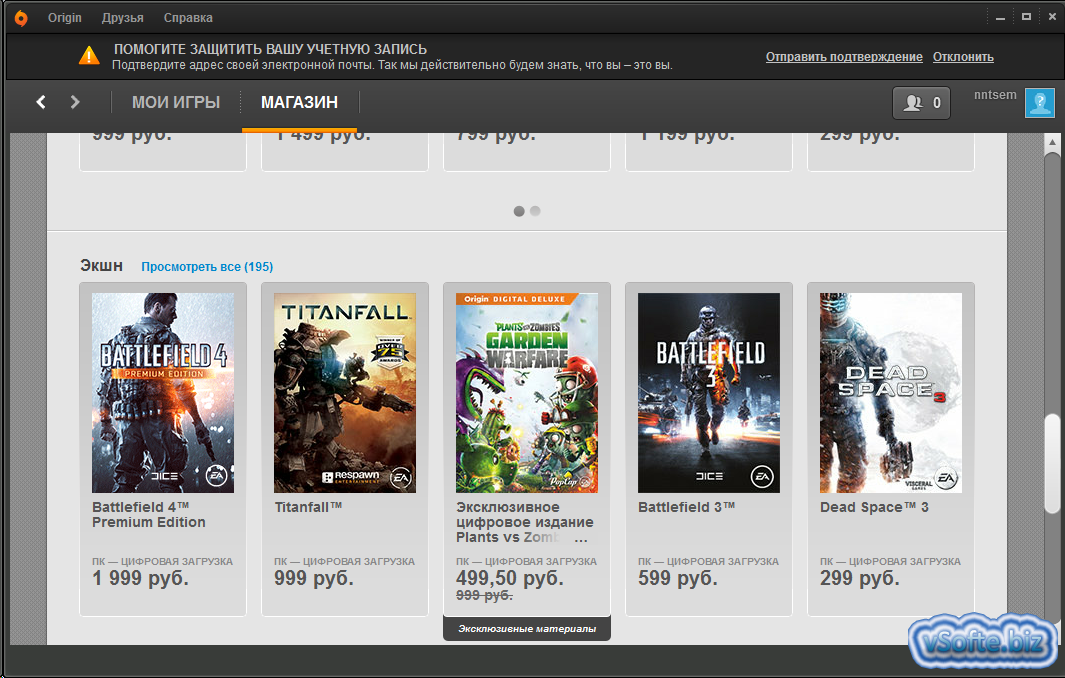Click the Dead Space™ 3 title text
The width and height of the screenshot is (1065, 678).
point(874,507)
